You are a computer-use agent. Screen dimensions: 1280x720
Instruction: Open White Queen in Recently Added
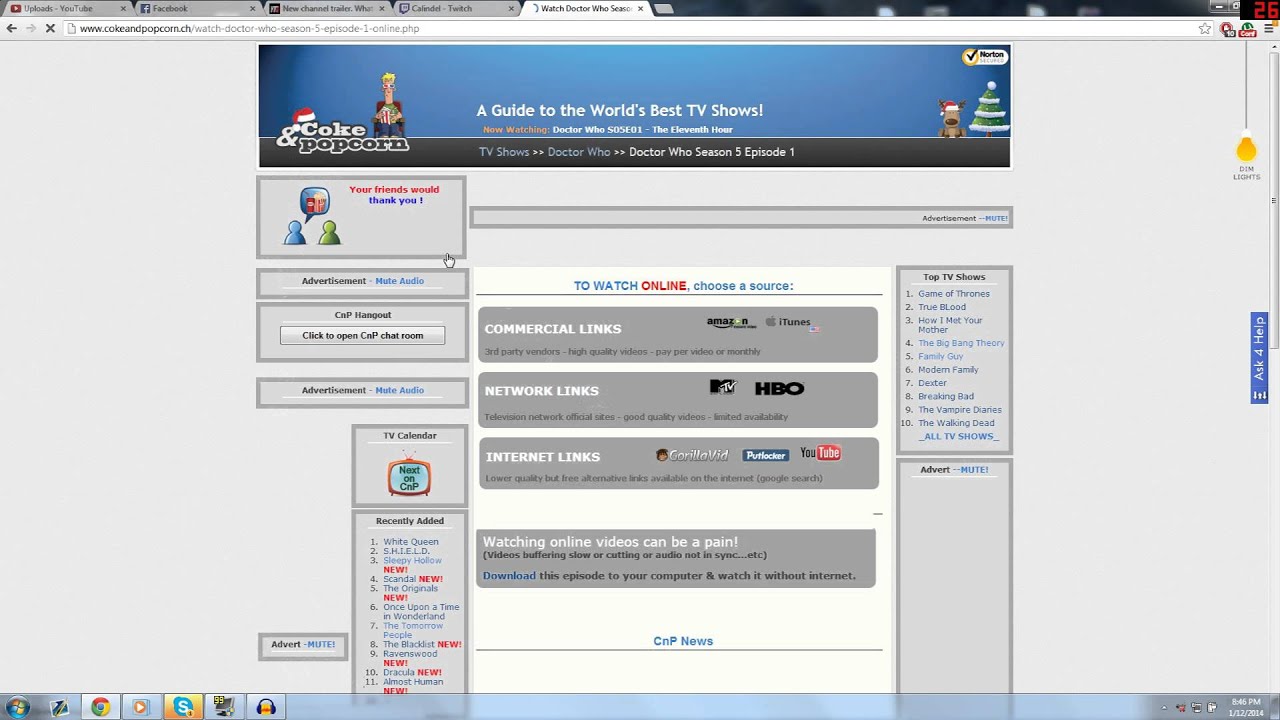coord(411,542)
